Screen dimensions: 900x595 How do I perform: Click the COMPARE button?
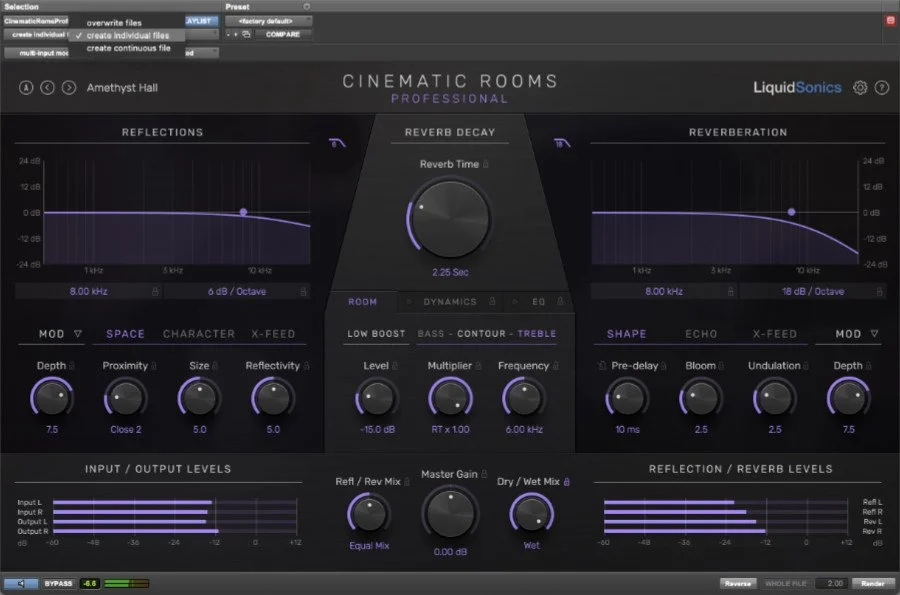click(x=283, y=34)
